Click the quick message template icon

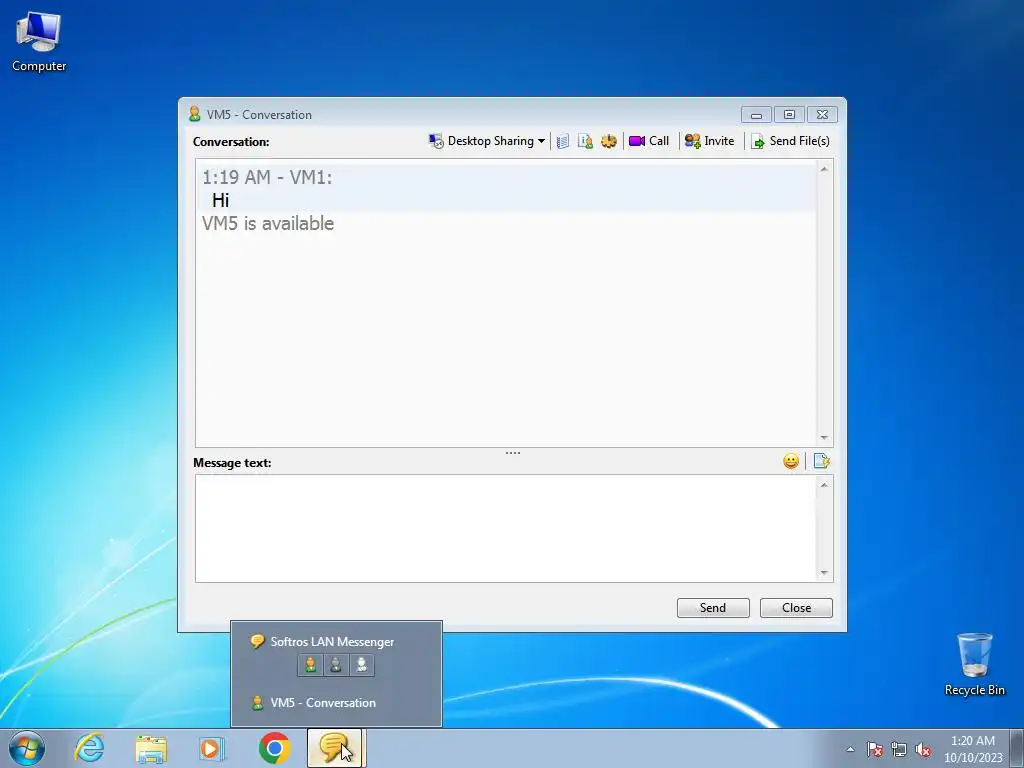point(822,462)
